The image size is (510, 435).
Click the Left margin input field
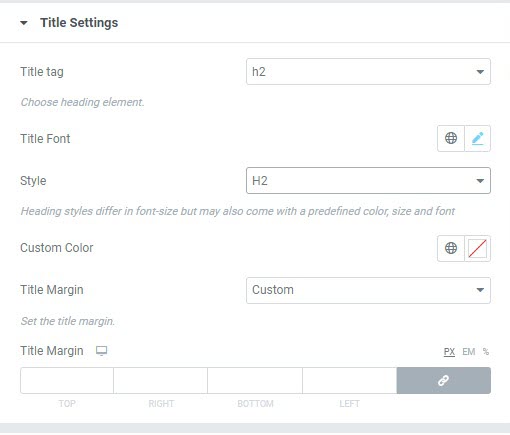[350, 380]
